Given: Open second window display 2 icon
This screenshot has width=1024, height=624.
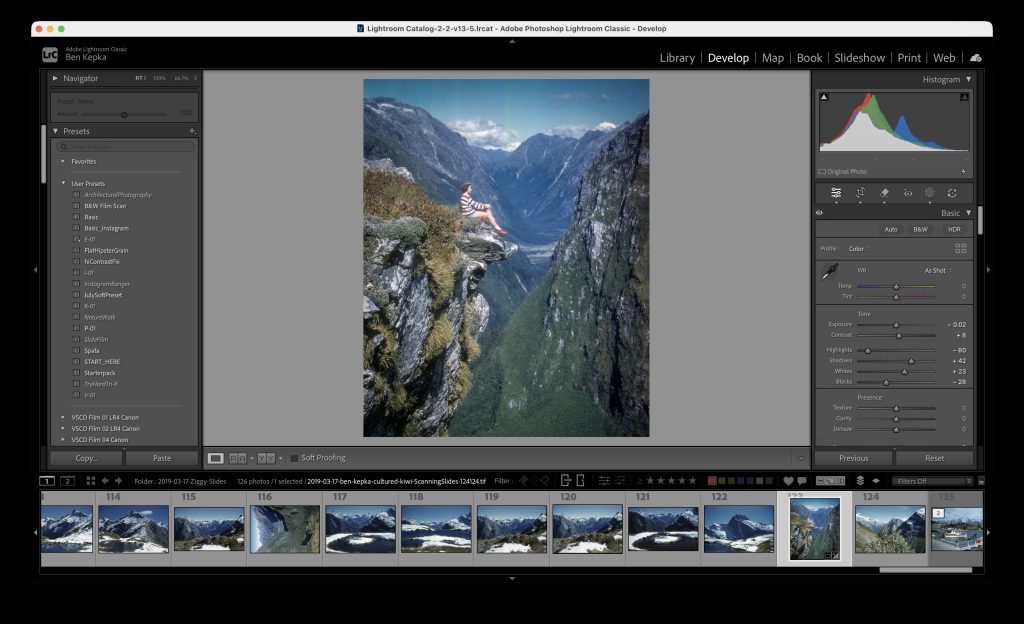Looking at the screenshot, I should [67, 480].
